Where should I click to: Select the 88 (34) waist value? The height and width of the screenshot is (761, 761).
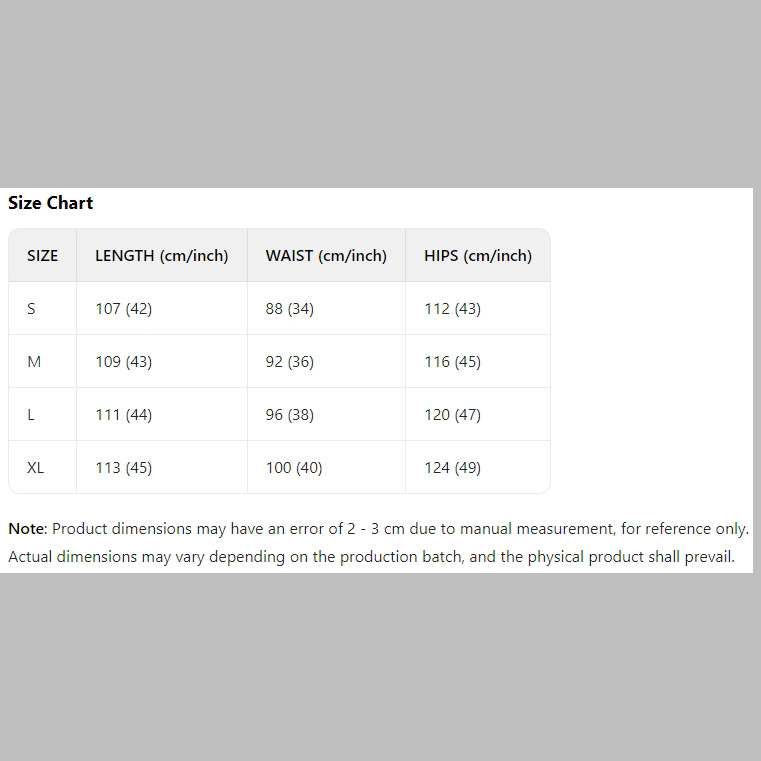[x=289, y=309]
